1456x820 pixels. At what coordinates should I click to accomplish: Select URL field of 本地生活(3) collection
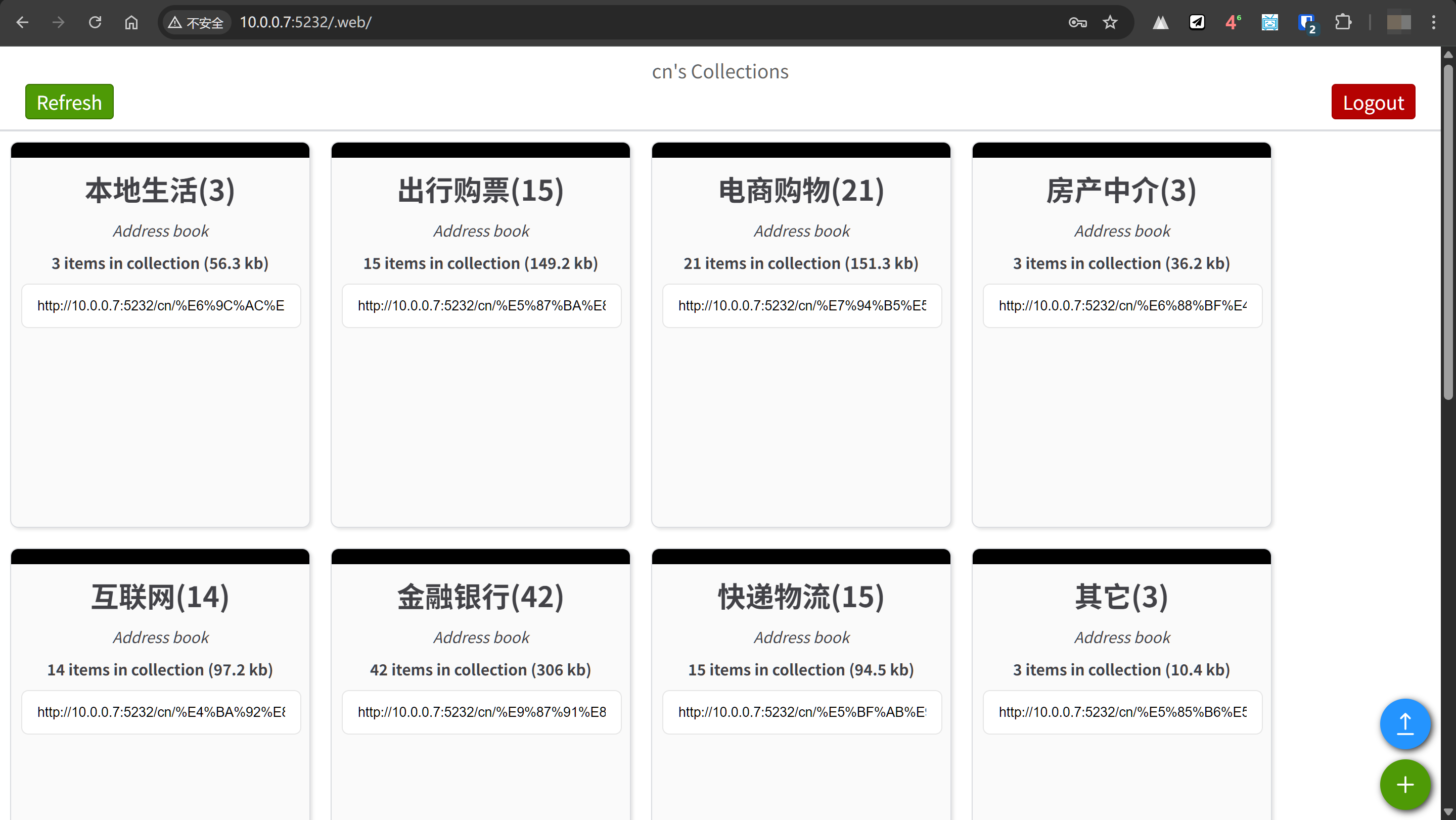tap(161, 306)
